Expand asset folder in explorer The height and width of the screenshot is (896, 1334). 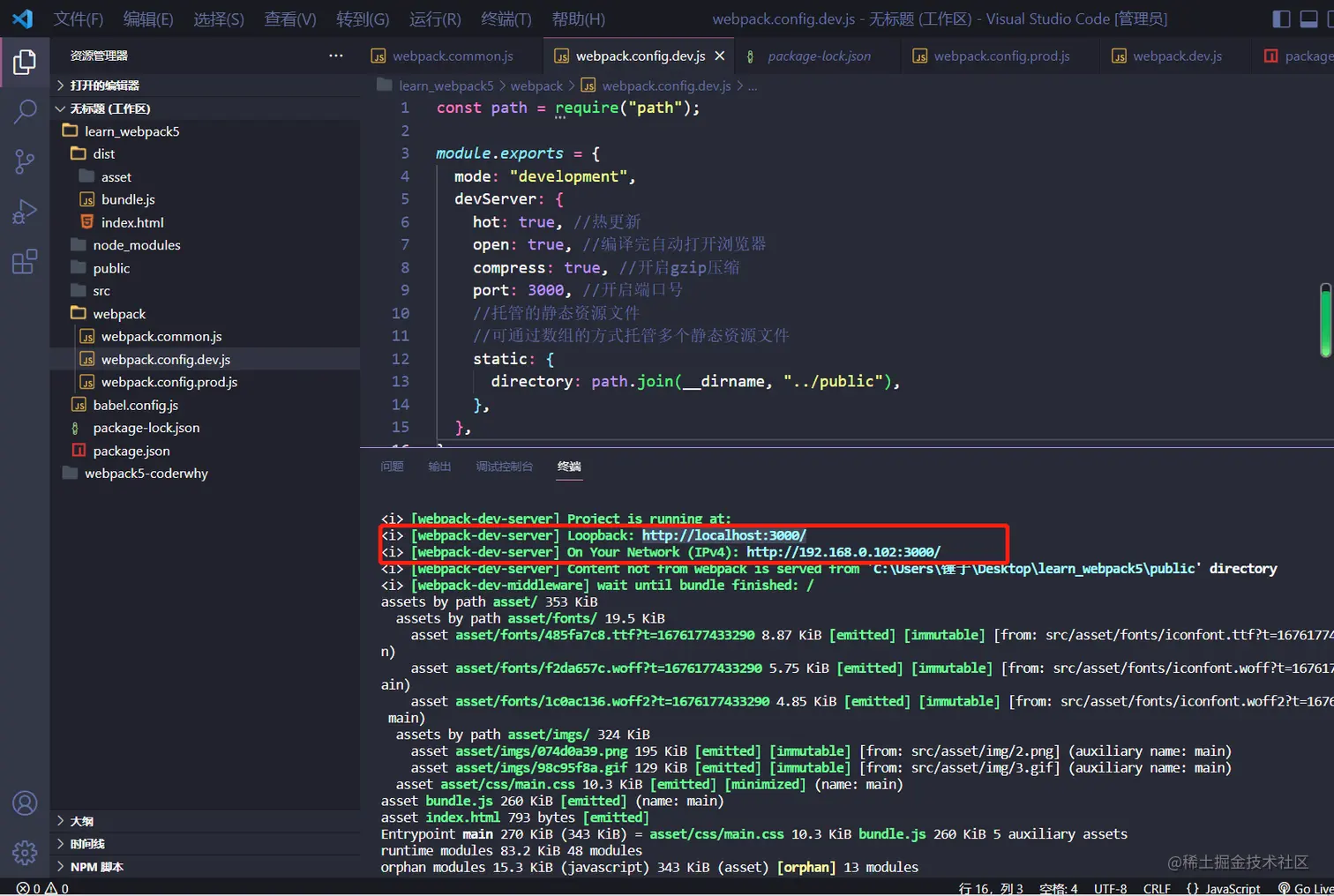[205, 176]
